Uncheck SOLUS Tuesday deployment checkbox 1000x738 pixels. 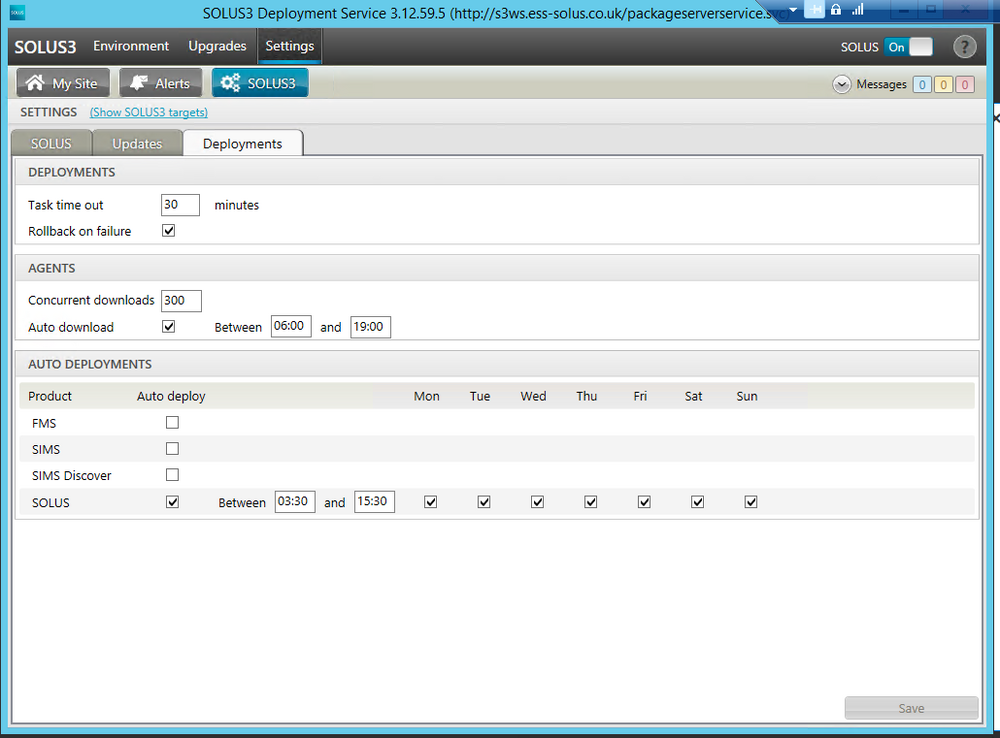484,502
